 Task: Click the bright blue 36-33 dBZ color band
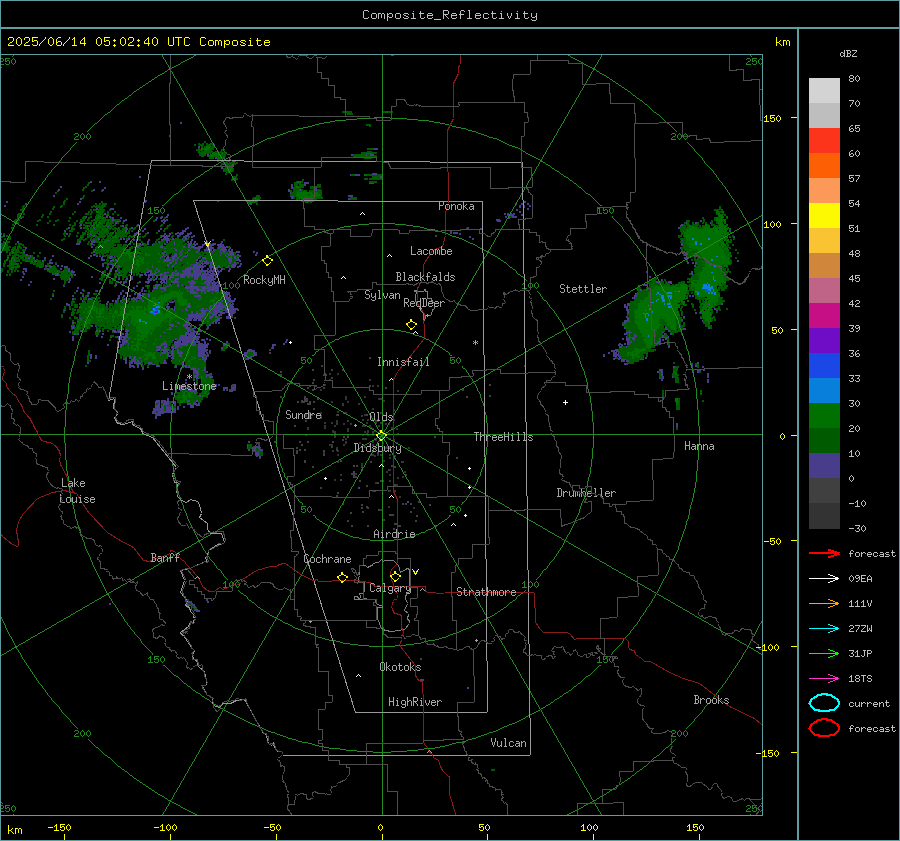pyautogui.click(x=824, y=366)
